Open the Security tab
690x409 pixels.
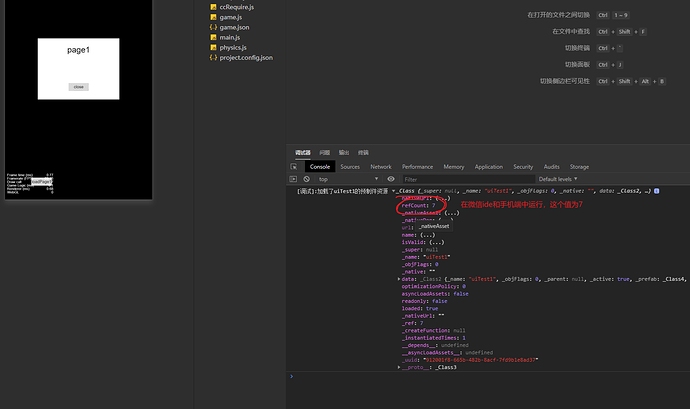tap(523, 167)
